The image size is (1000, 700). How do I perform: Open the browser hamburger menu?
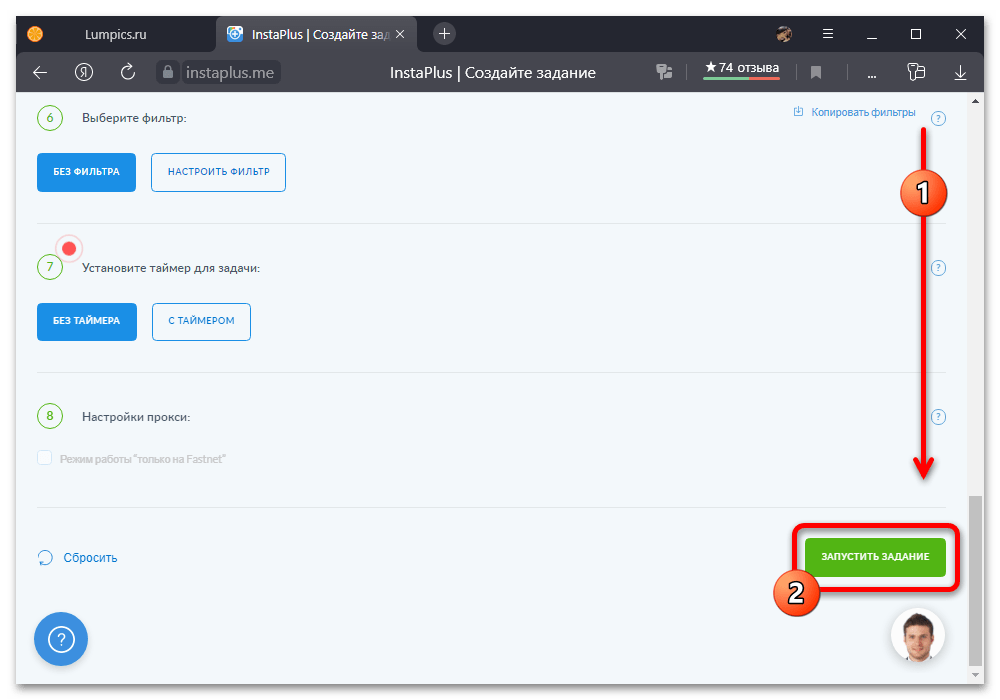[x=827, y=34]
